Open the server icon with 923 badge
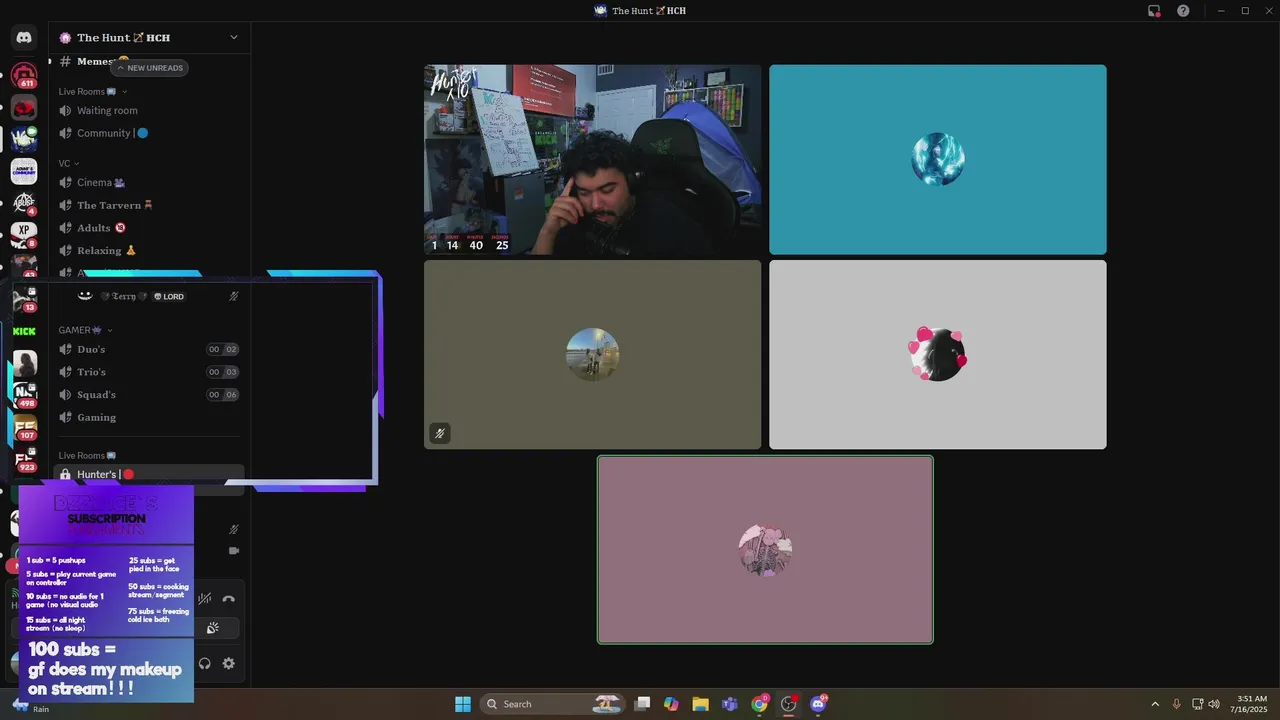 tap(24, 459)
